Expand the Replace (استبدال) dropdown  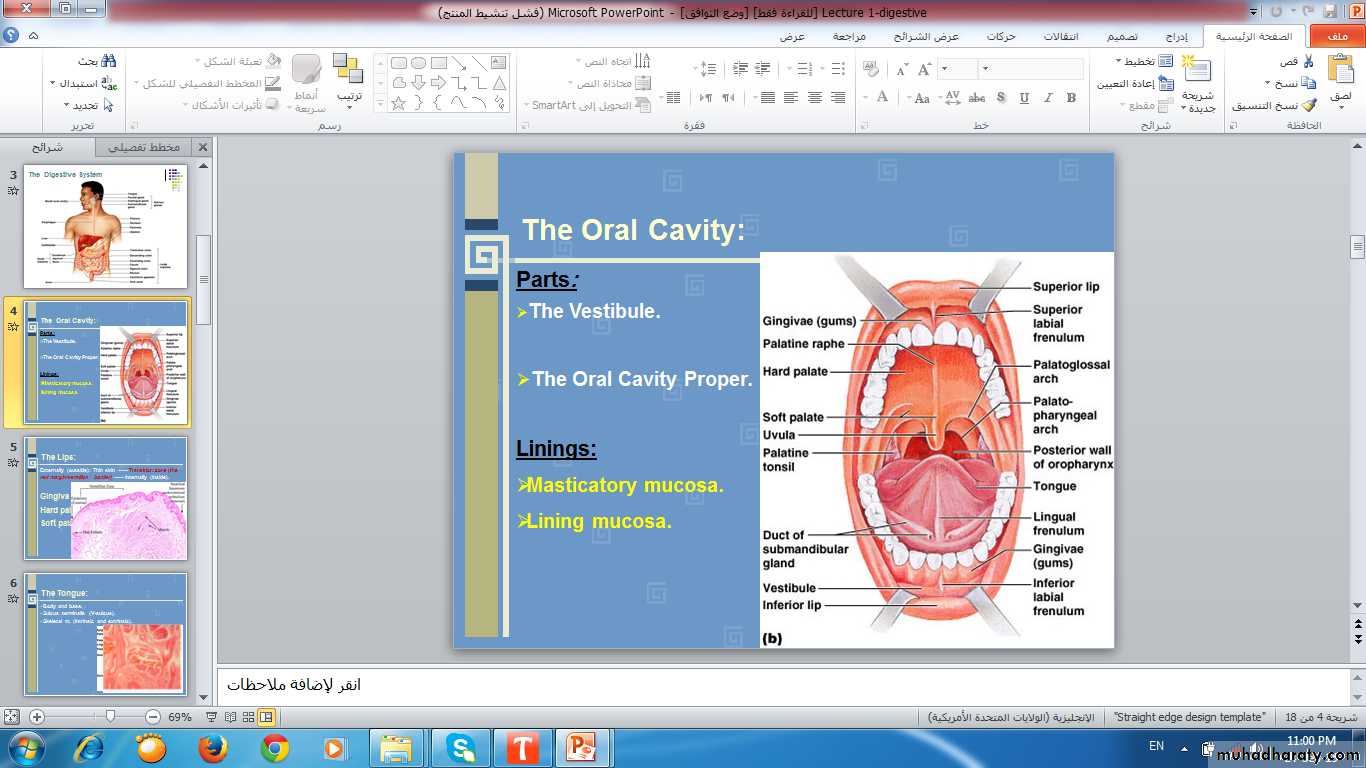53,83
